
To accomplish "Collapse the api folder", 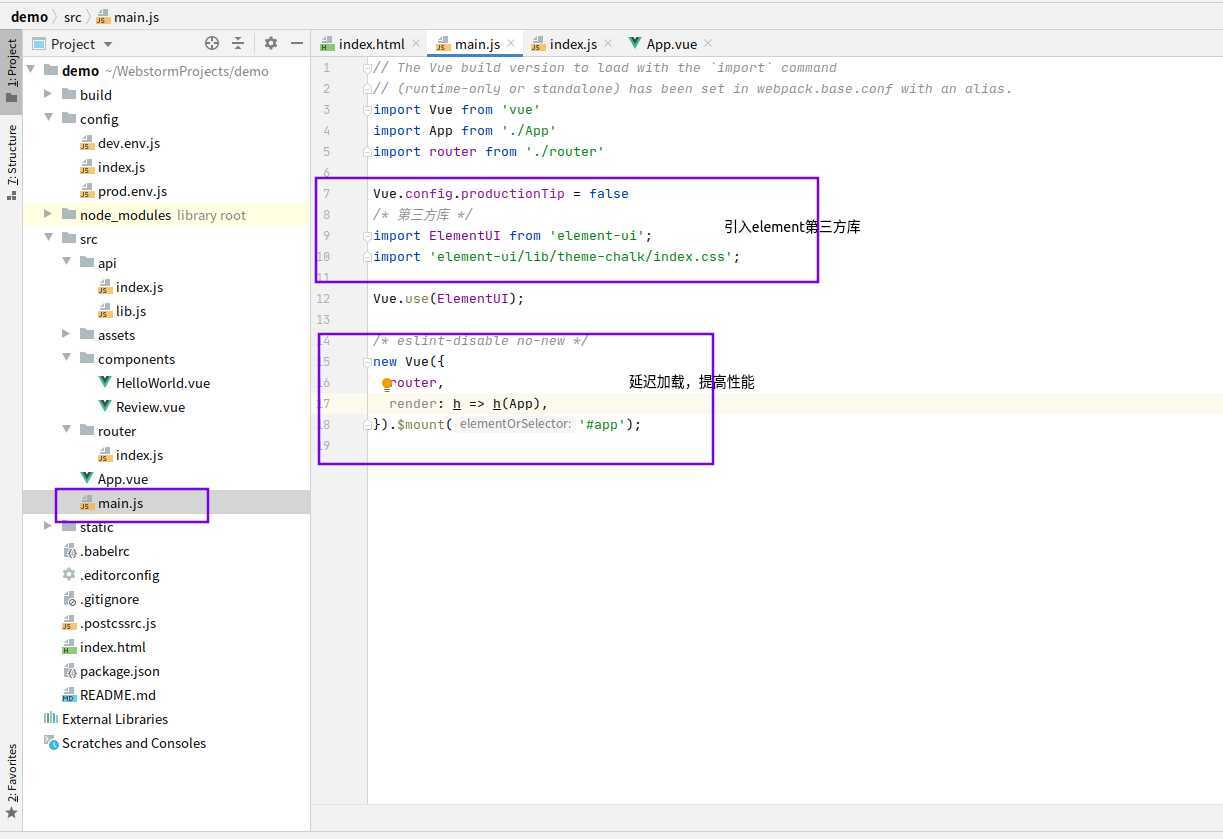I will [66, 263].
